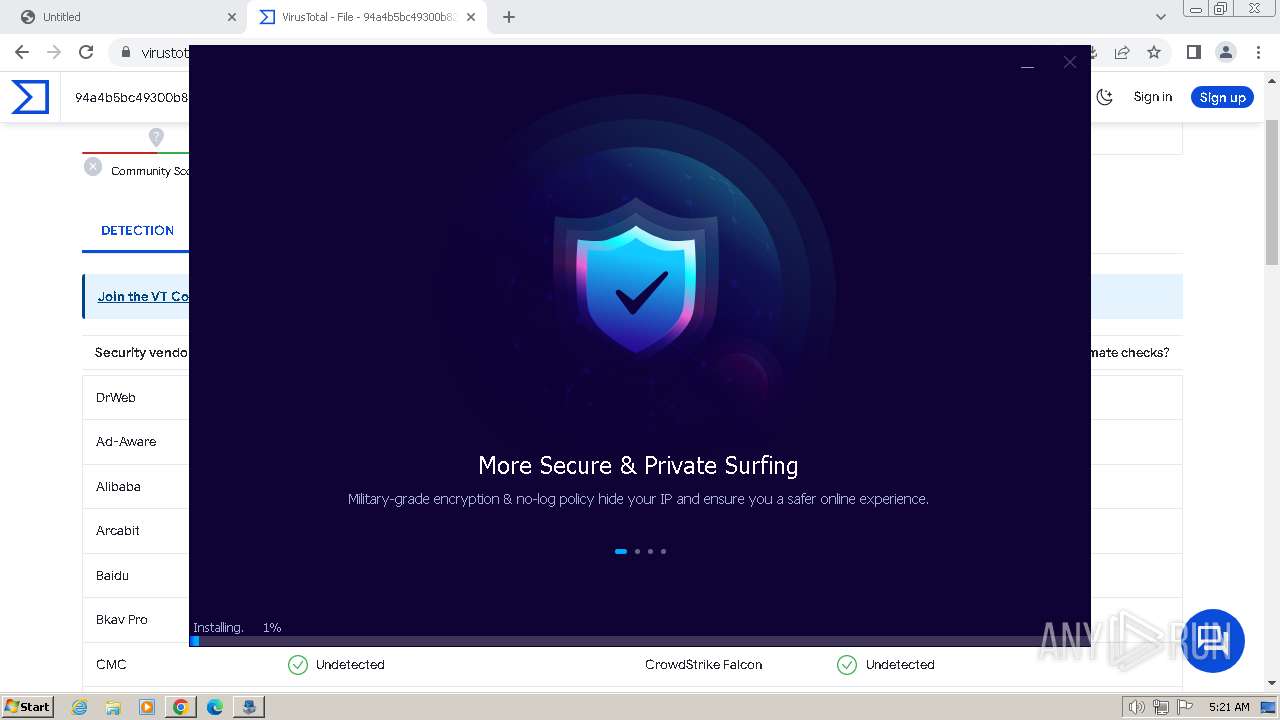The width and height of the screenshot is (1280, 720).
Task: Select first slide indicator dot
Action: (x=621, y=551)
